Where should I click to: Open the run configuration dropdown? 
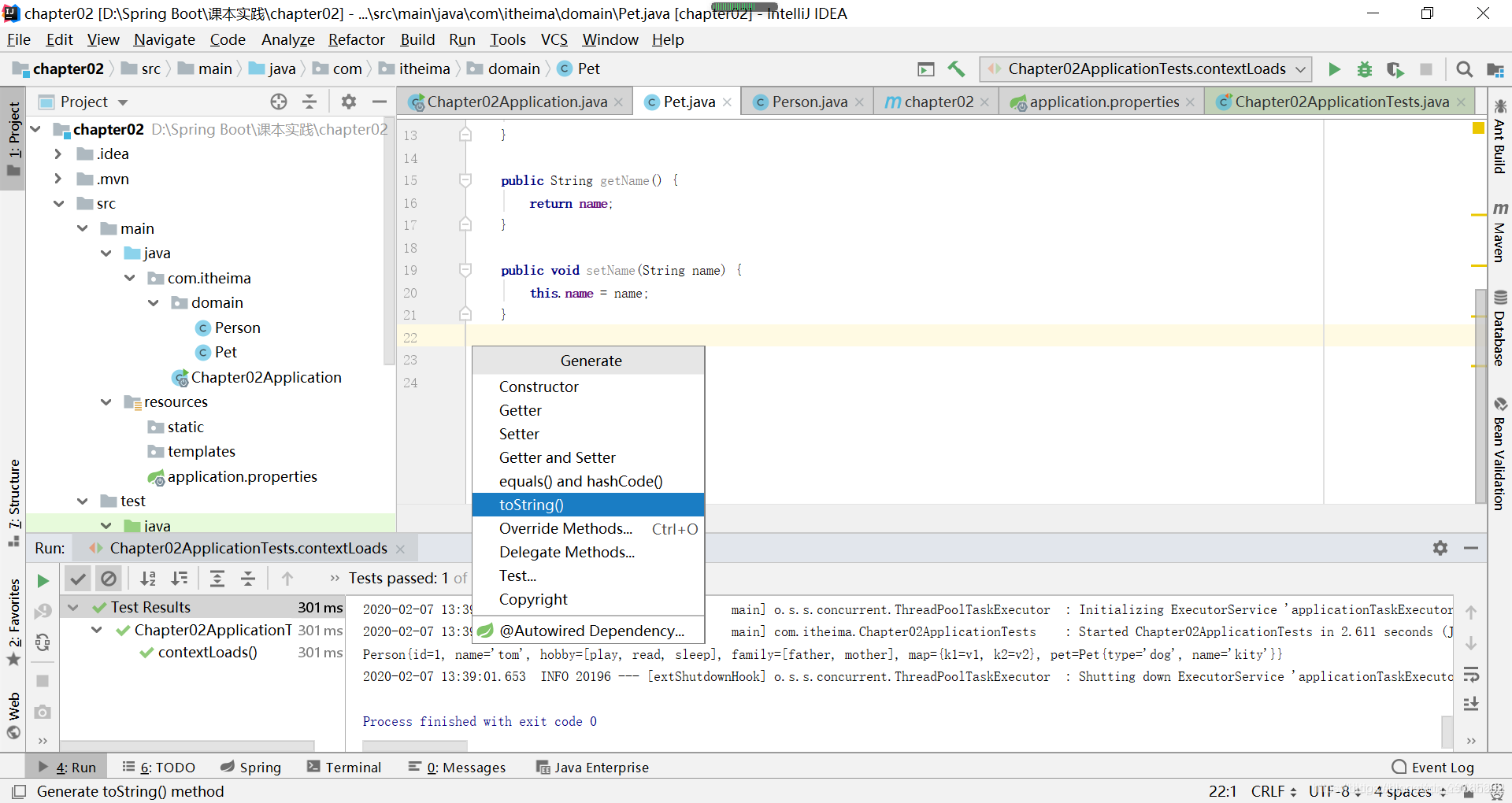(x=1146, y=69)
